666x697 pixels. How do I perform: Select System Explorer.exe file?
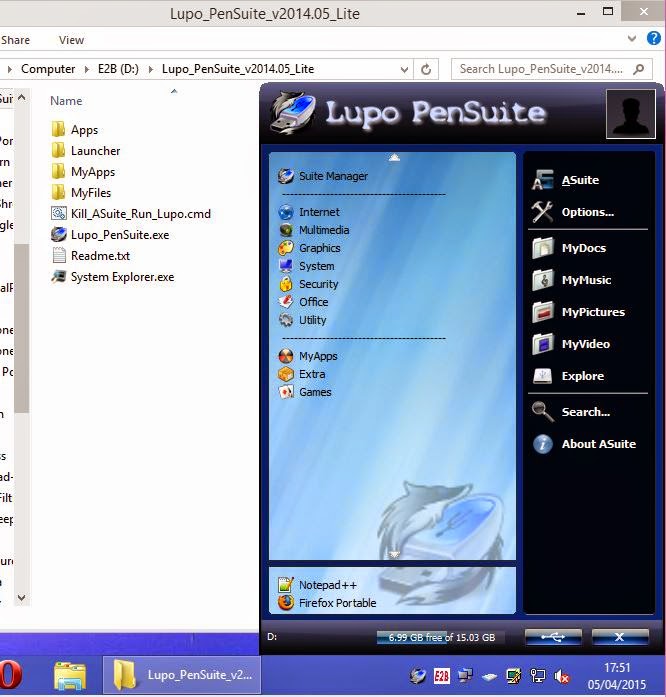pos(113,277)
